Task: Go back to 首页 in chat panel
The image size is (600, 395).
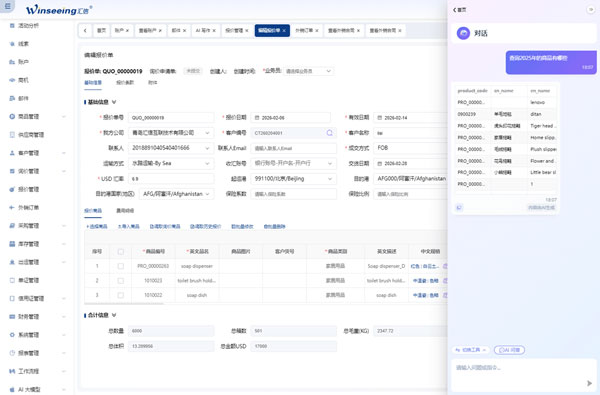Action: (x=460, y=10)
